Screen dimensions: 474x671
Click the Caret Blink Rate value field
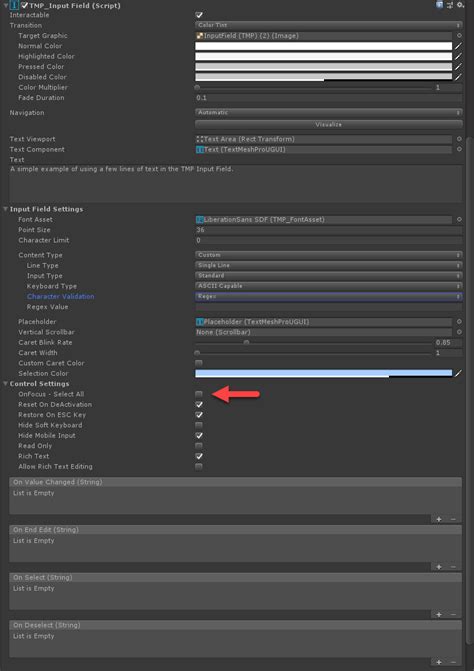[x=448, y=342]
